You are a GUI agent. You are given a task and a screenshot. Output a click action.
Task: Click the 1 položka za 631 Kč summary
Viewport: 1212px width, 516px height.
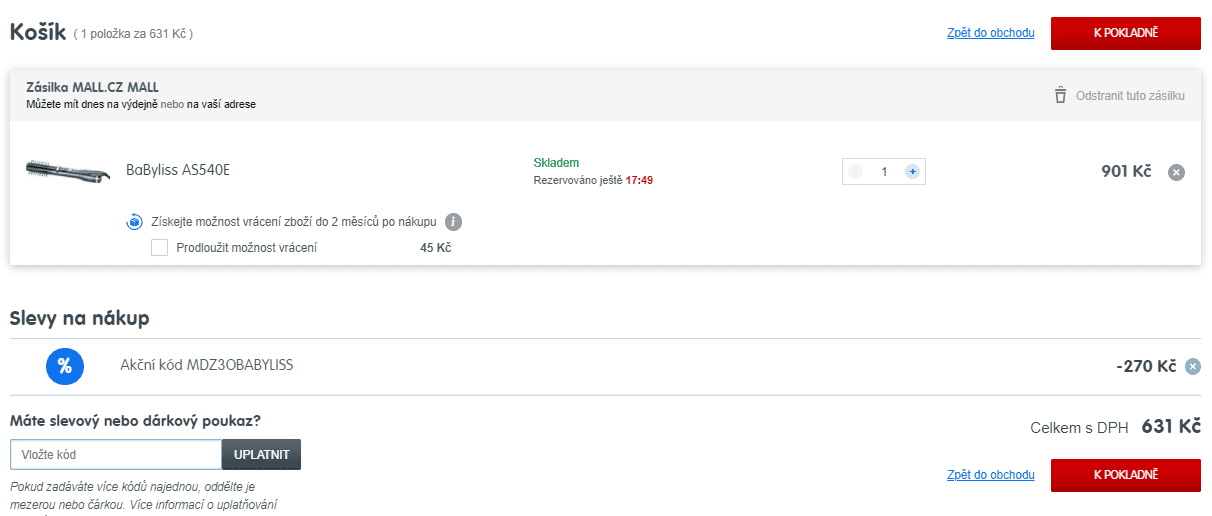(x=133, y=34)
